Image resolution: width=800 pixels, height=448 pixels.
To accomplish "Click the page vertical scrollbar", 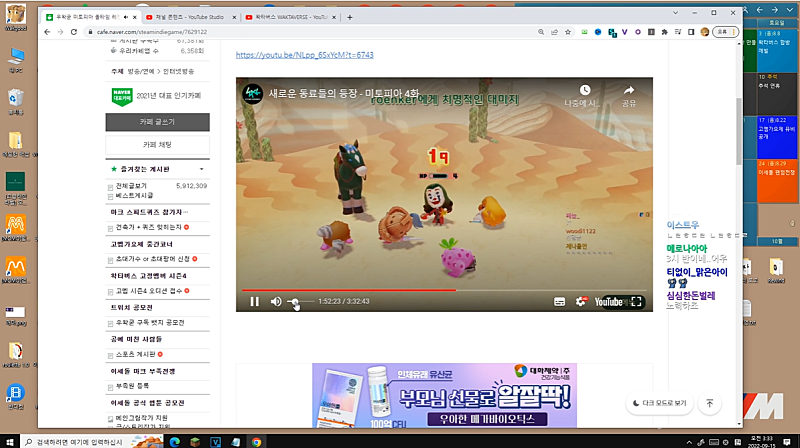I will click(739, 132).
